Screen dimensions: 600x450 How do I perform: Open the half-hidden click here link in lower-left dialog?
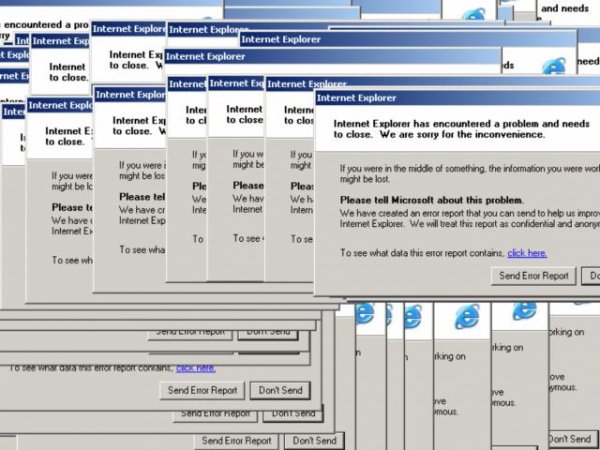[196, 368]
